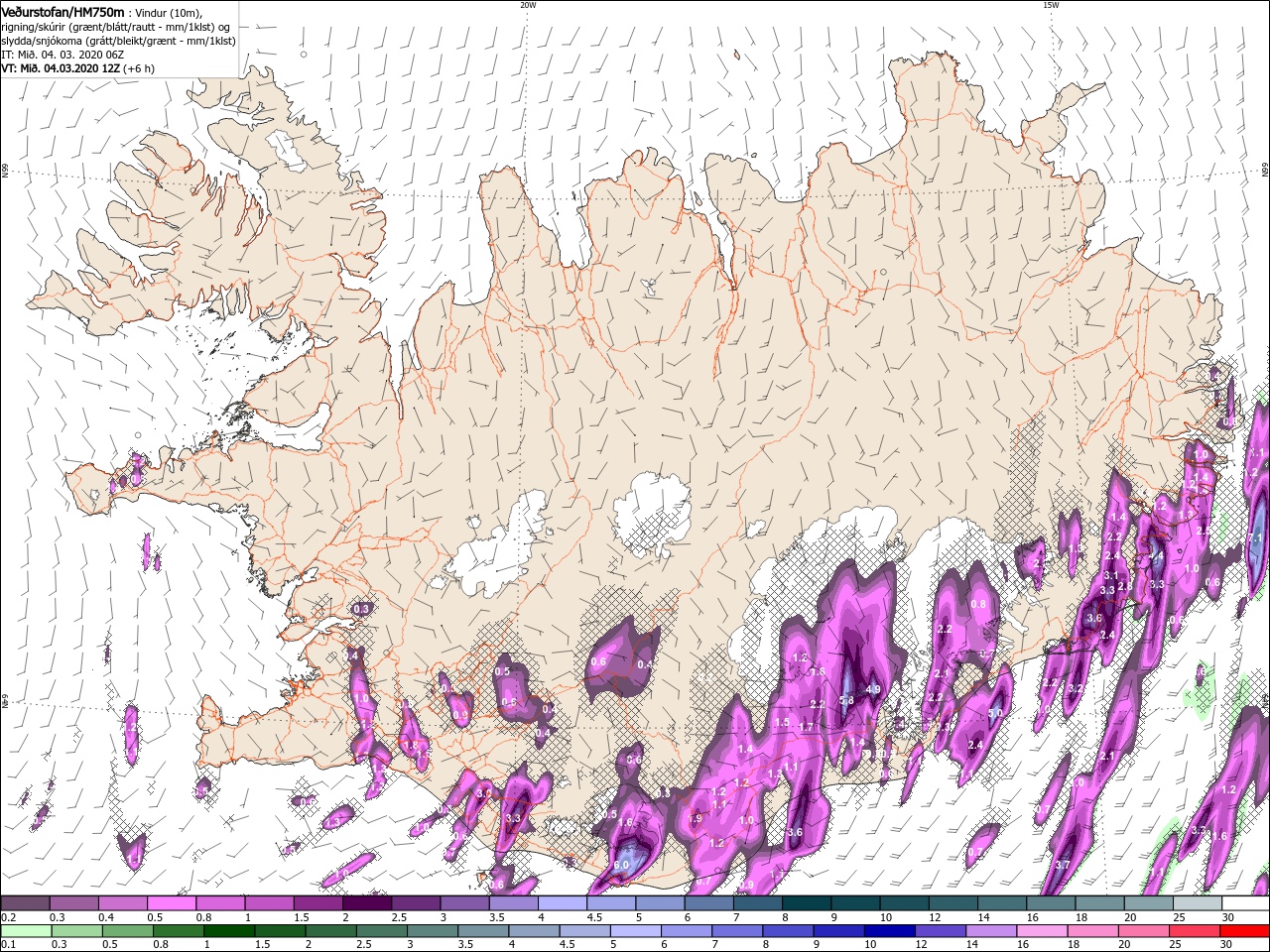Pick the bottom legend swatch between 10 and 12

click(891, 930)
